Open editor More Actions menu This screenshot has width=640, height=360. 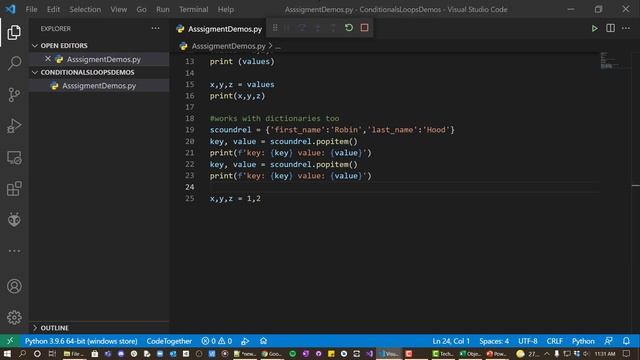pyautogui.click(x=626, y=28)
